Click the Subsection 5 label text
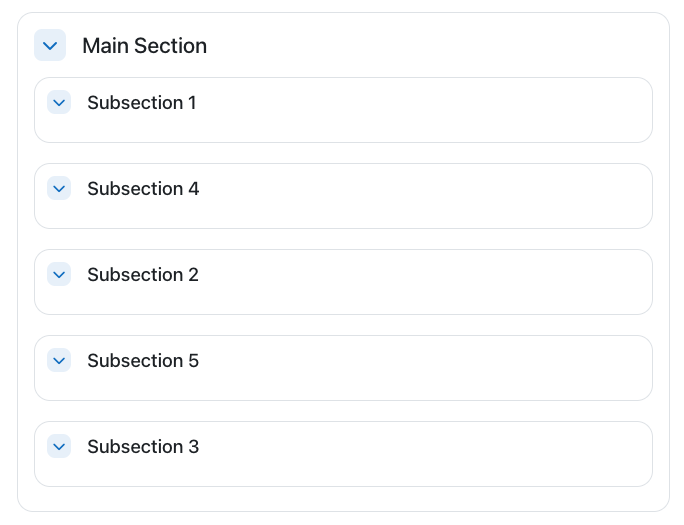684x525 pixels. [x=143, y=361]
